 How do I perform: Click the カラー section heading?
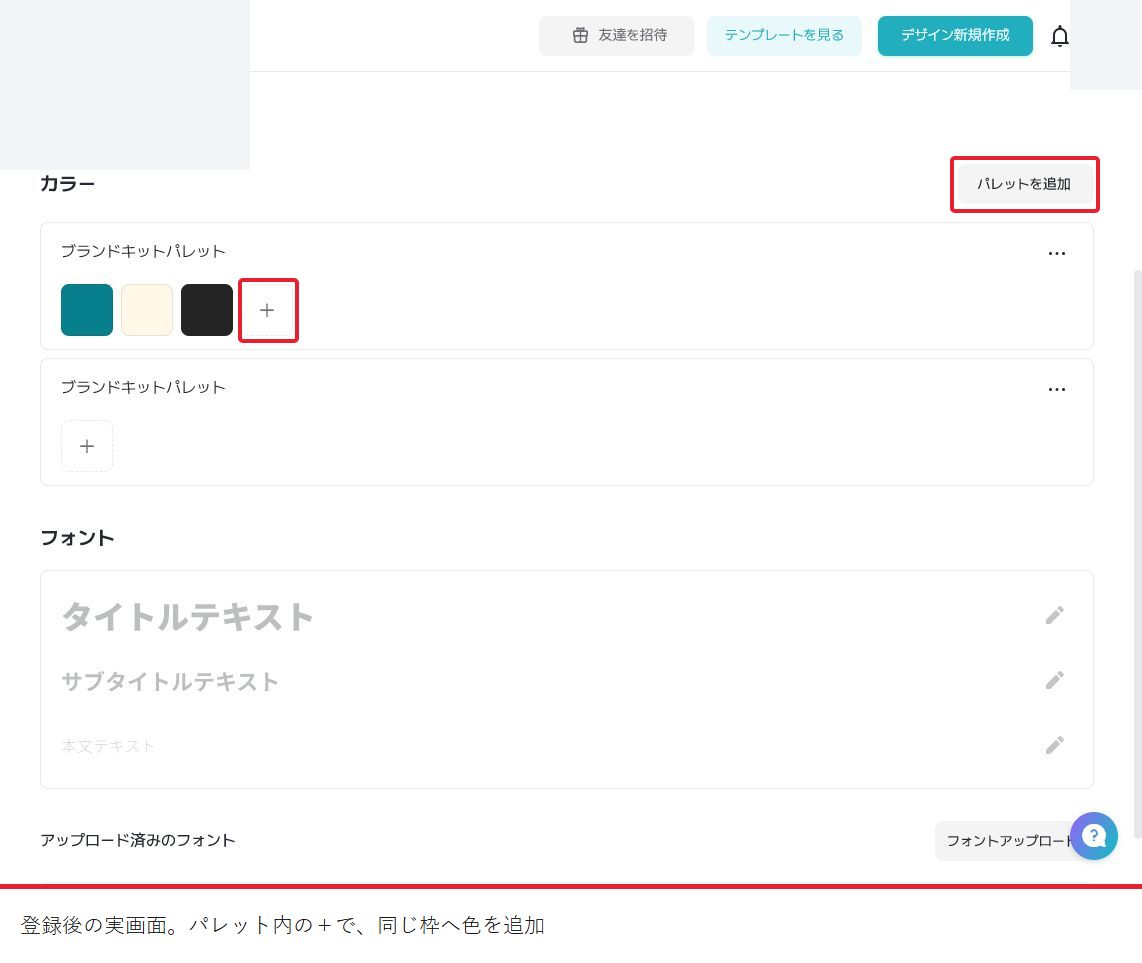click(x=68, y=184)
